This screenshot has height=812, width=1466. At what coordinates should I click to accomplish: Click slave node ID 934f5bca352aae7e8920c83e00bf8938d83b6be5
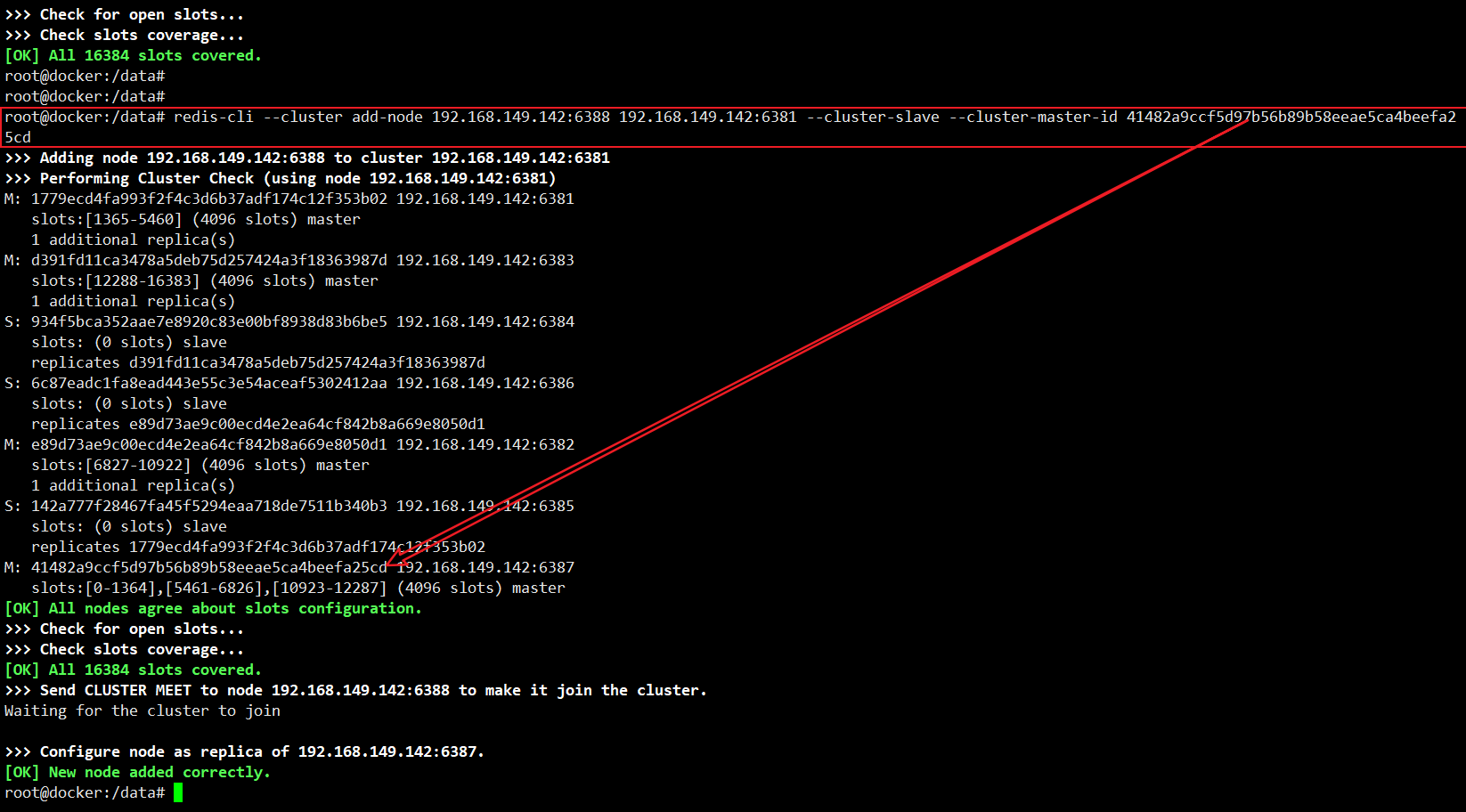(x=209, y=321)
